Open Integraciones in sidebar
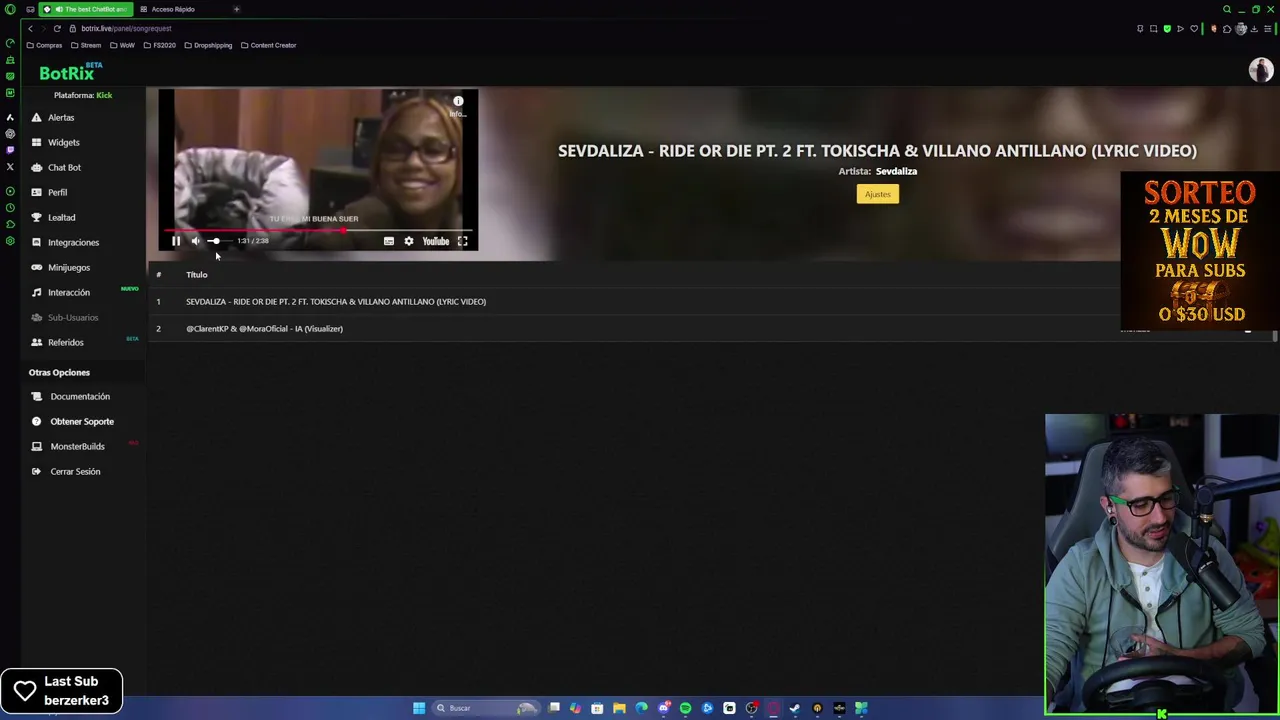The height and width of the screenshot is (720, 1280). click(x=73, y=242)
